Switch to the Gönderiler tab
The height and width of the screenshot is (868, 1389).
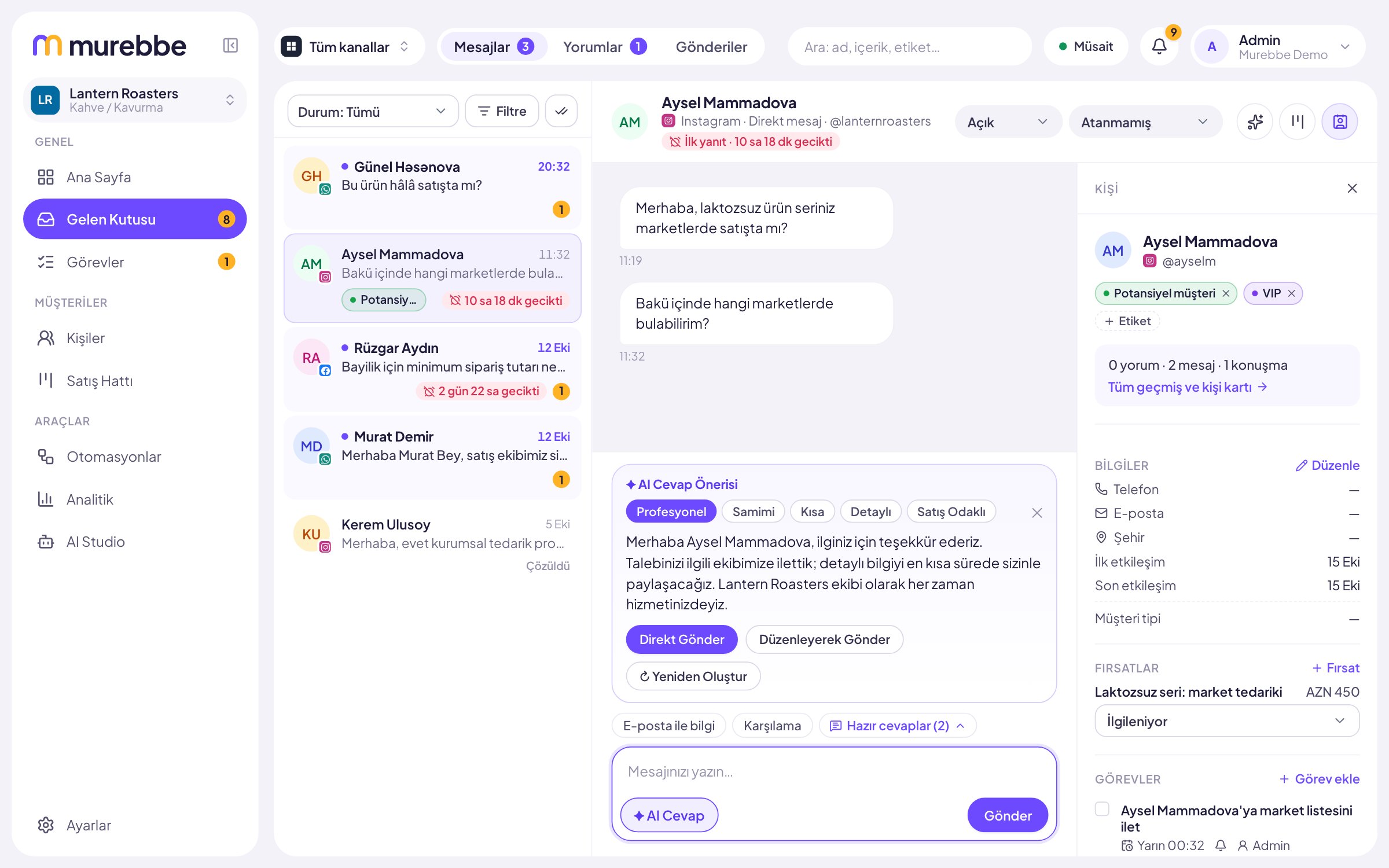click(711, 46)
